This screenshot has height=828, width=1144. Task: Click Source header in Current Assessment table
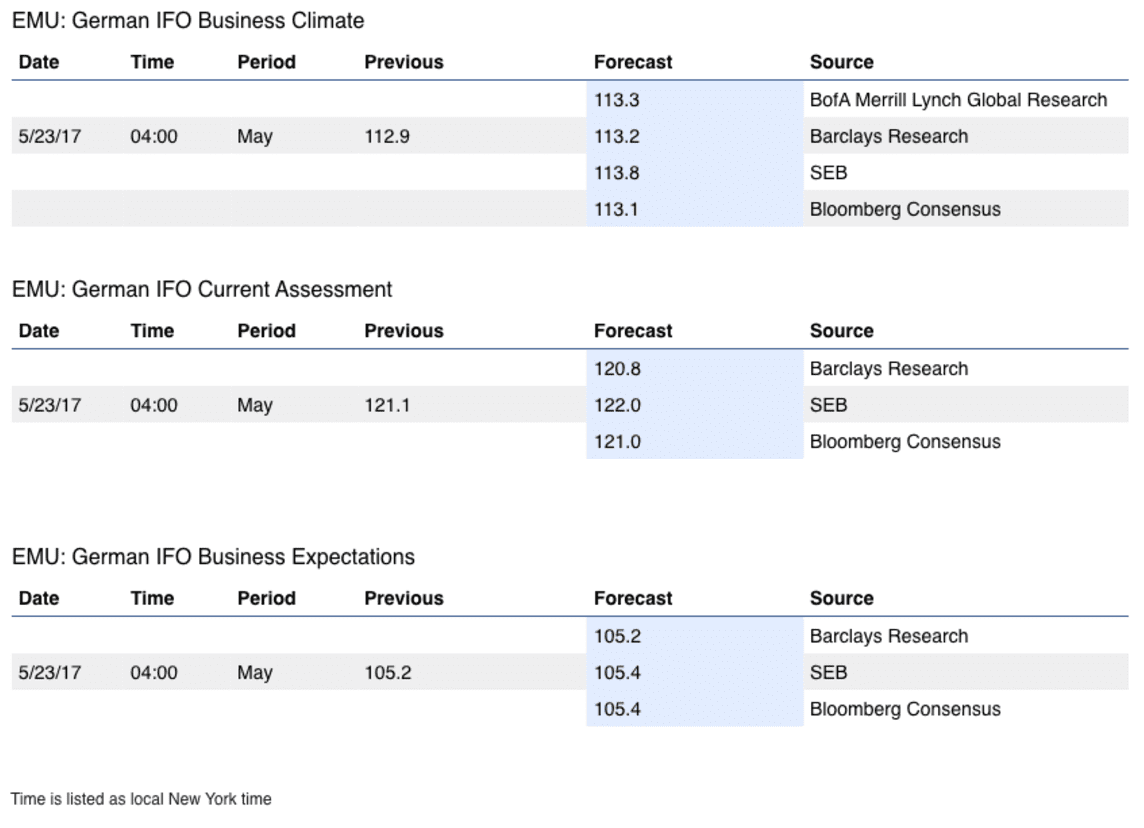click(841, 330)
